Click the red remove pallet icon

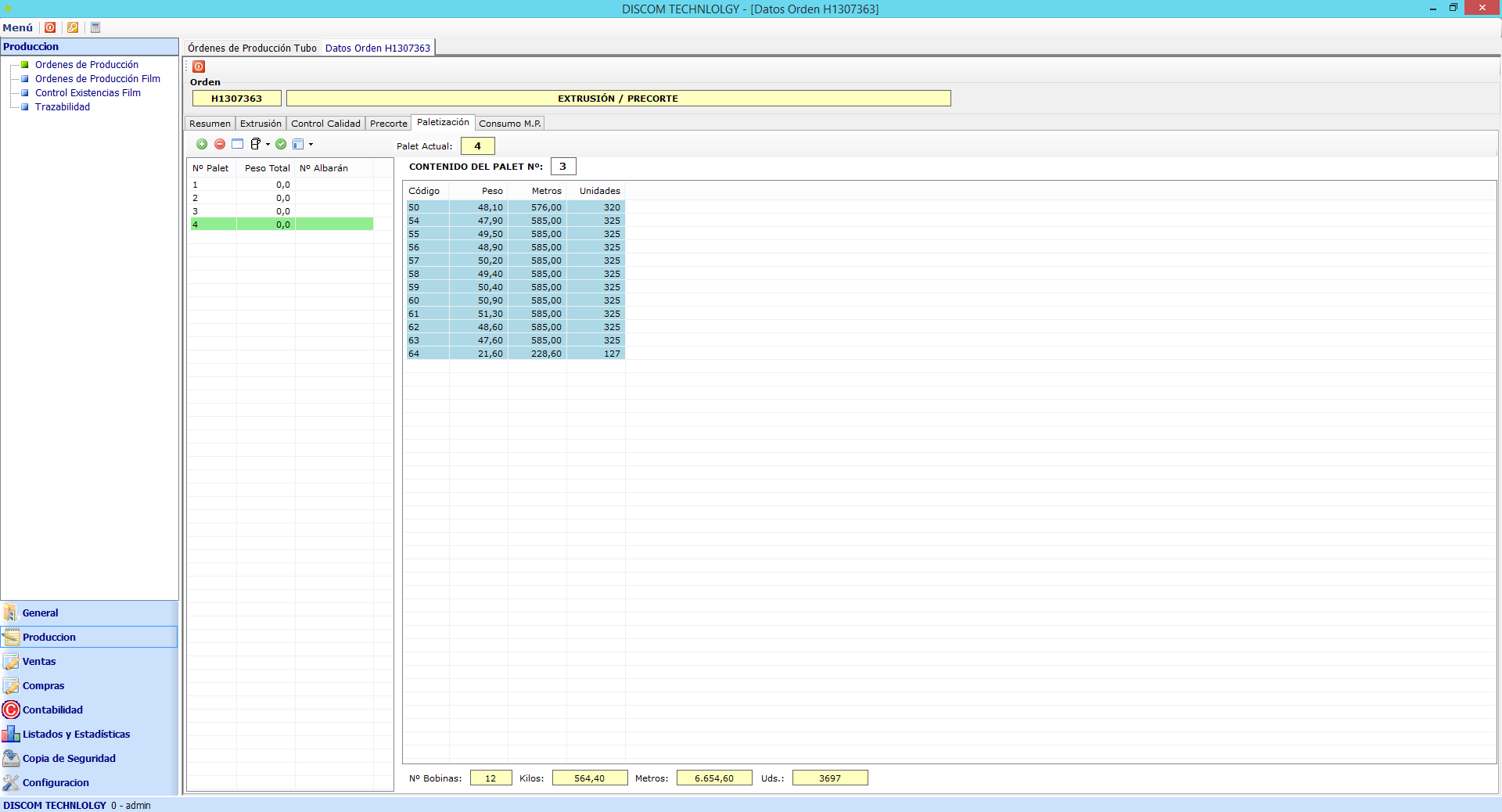[220, 144]
